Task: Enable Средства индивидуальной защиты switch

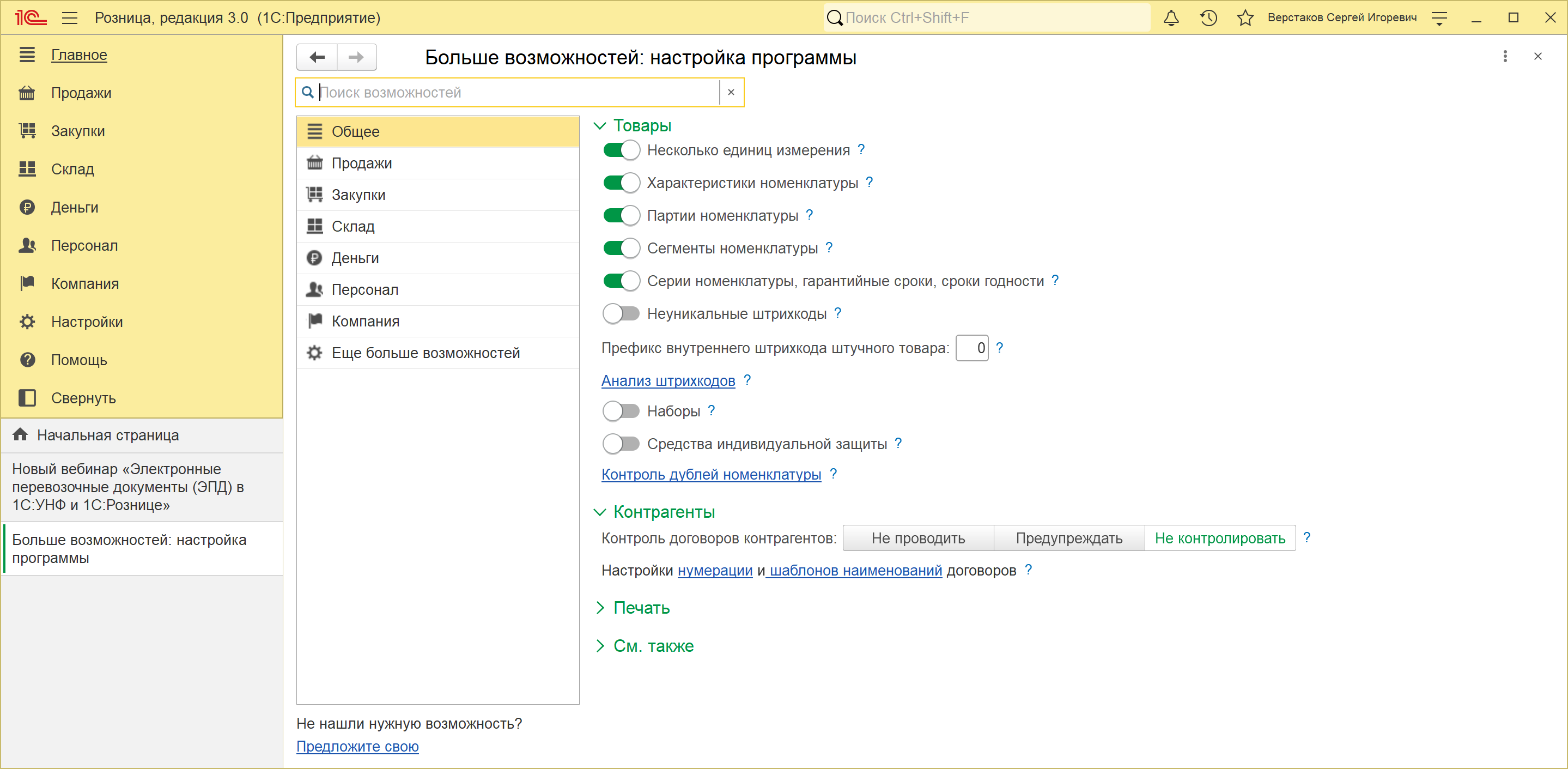Action: click(x=621, y=443)
